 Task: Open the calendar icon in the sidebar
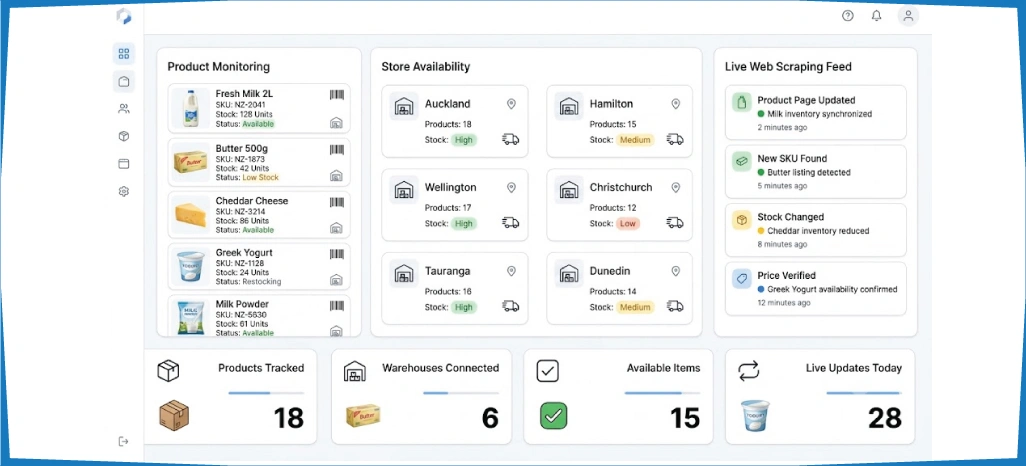point(124,164)
